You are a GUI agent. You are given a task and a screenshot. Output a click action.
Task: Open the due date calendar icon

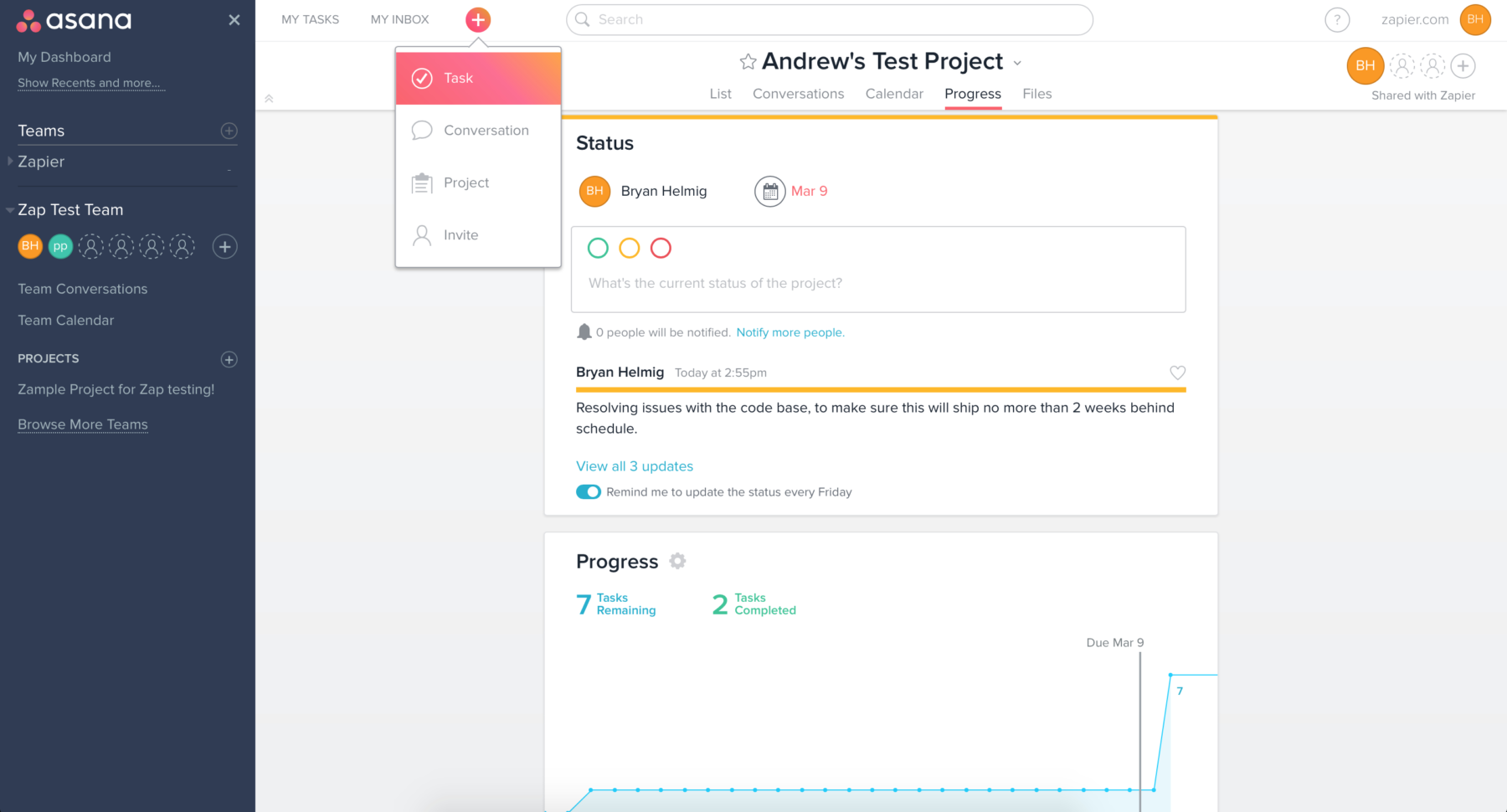pos(770,191)
